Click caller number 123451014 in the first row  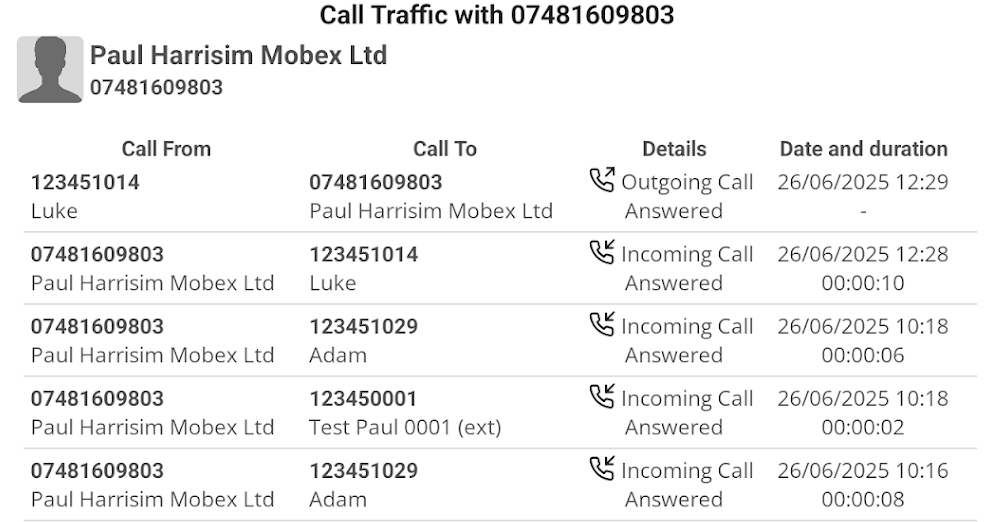85,183
